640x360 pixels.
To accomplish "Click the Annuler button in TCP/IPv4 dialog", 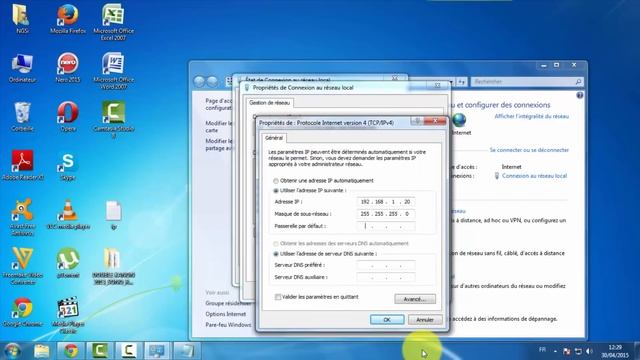I will click(x=425, y=320).
